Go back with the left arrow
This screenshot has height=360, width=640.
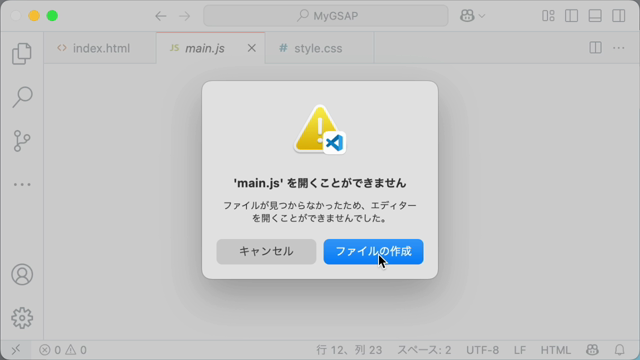[x=161, y=16]
